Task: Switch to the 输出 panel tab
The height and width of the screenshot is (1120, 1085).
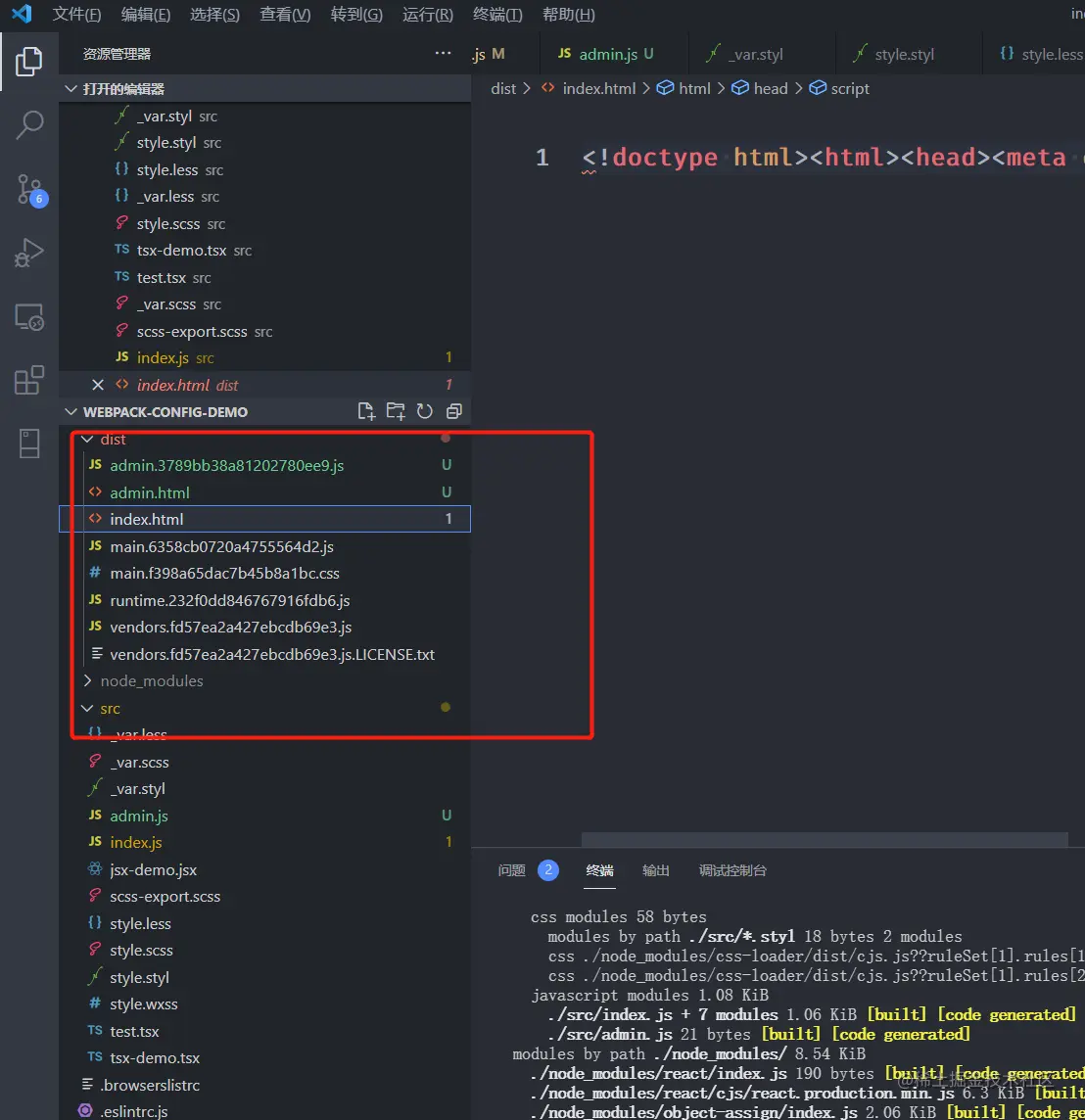Action: (x=655, y=870)
